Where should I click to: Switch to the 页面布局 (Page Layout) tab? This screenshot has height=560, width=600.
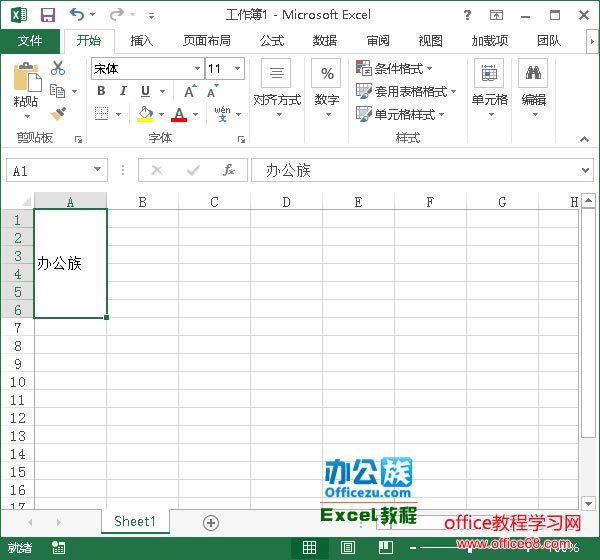[x=207, y=41]
